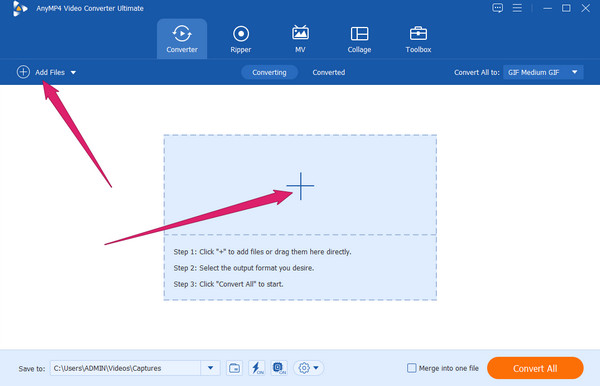Image resolution: width=600 pixels, height=386 pixels.
Task: Open the Converter tab
Action: (x=182, y=39)
